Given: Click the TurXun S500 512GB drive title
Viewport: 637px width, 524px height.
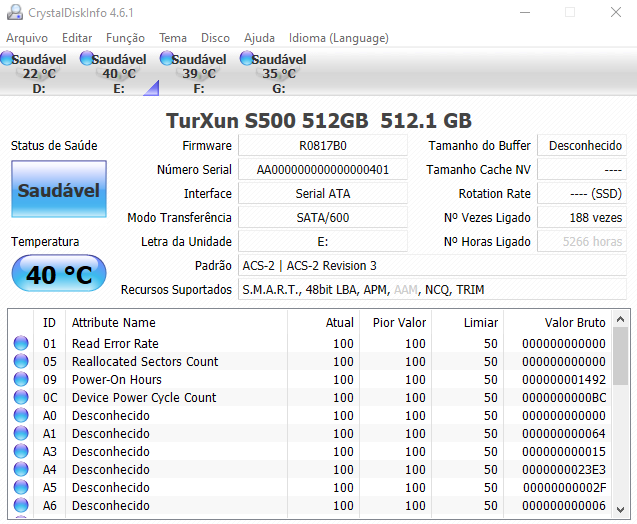Looking at the screenshot, I should [318, 121].
